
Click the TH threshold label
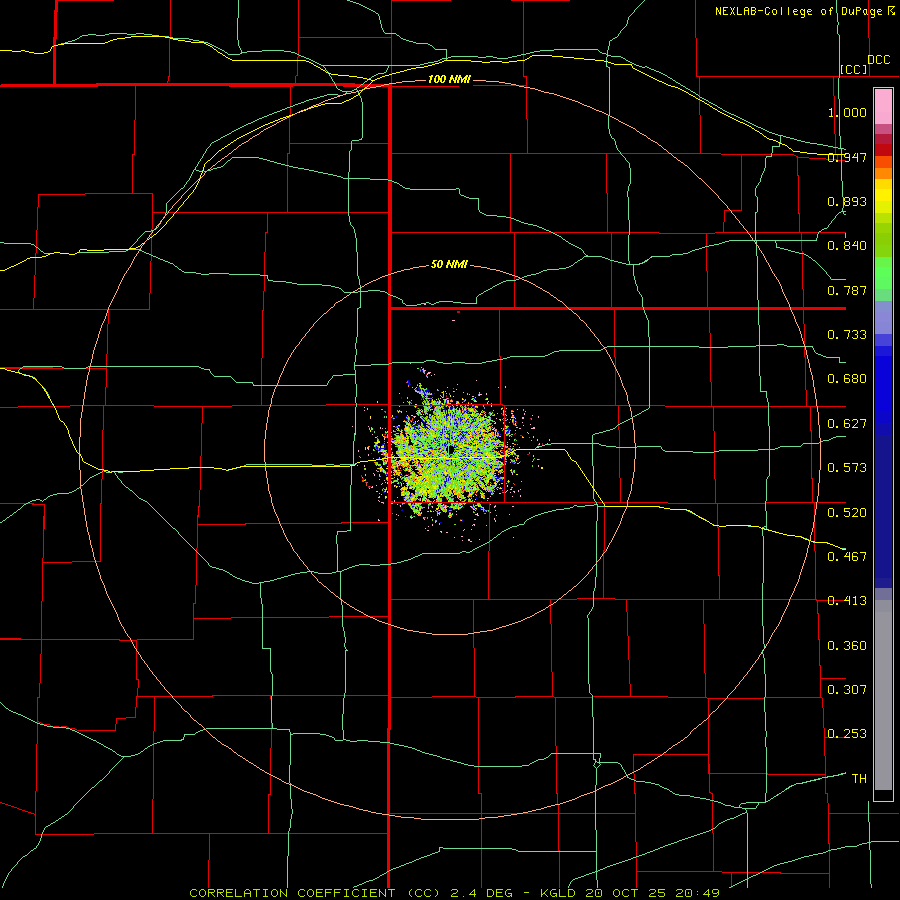point(859,779)
